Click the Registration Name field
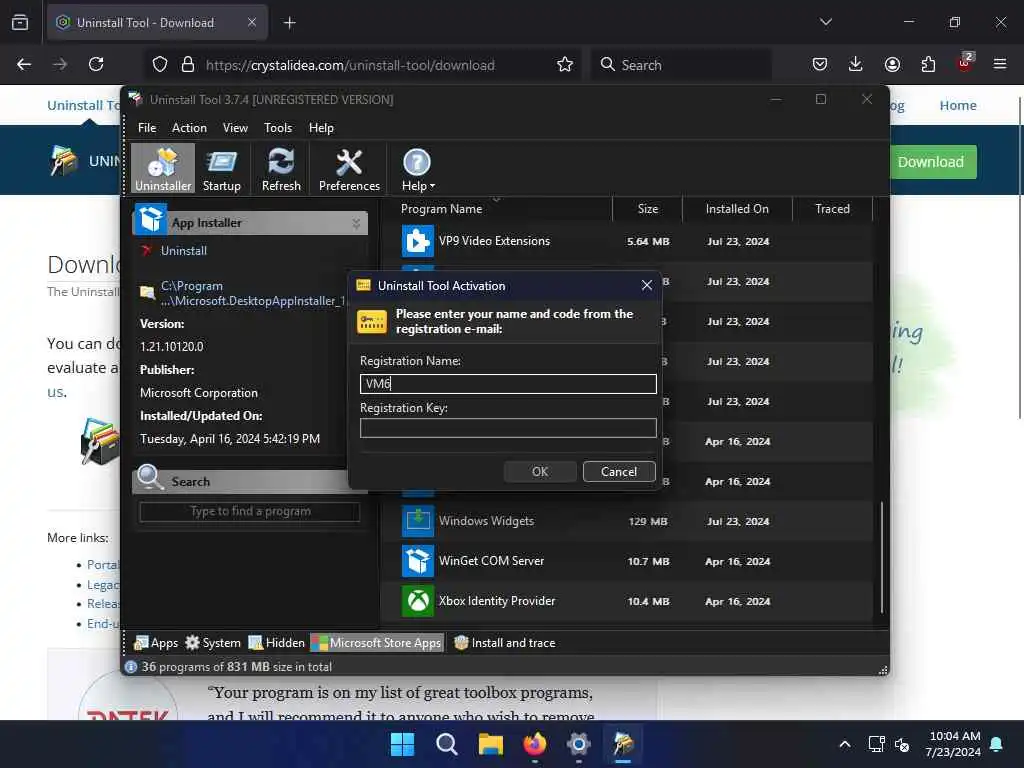 click(x=508, y=384)
